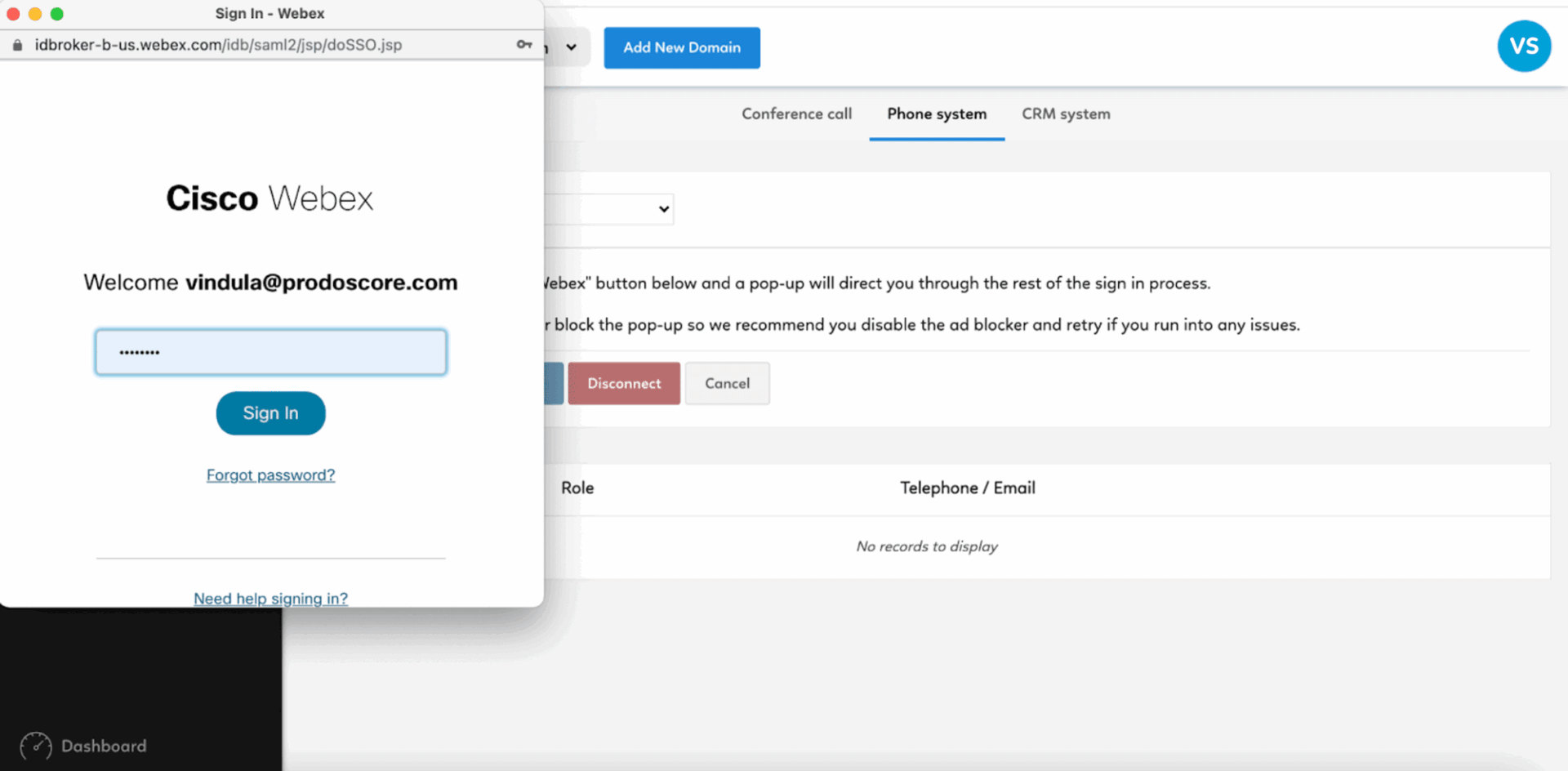
Task: Close the Webex sign-in popup window
Action: pos(13,14)
